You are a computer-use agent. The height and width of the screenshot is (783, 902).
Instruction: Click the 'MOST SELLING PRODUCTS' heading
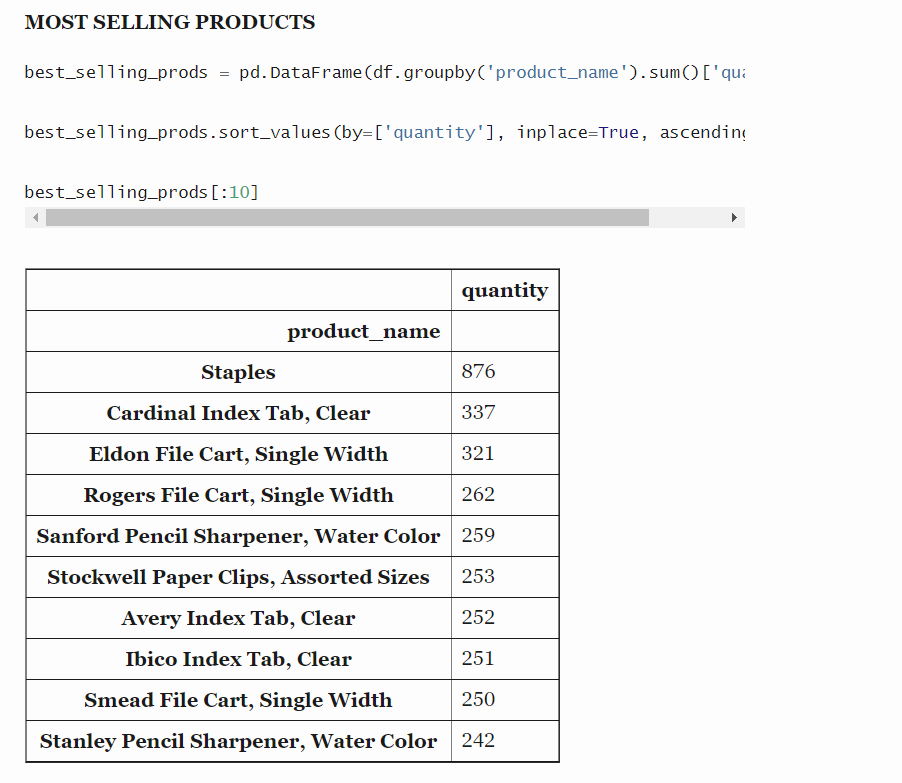[170, 22]
